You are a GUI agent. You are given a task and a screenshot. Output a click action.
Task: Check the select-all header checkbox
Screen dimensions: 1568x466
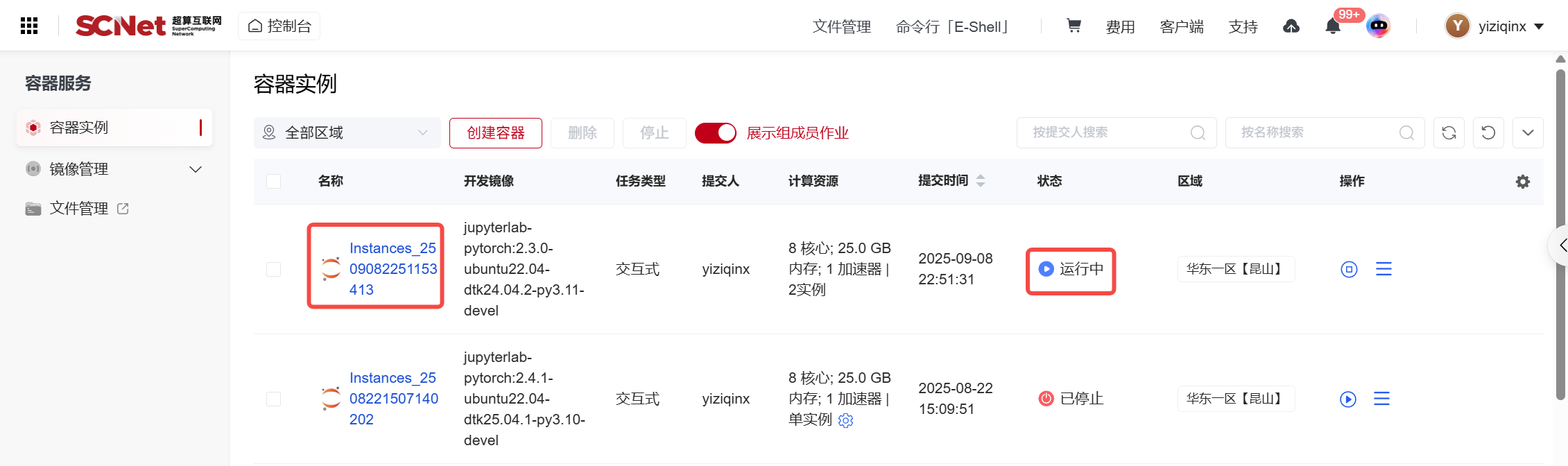pyautogui.click(x=274, y=181)
